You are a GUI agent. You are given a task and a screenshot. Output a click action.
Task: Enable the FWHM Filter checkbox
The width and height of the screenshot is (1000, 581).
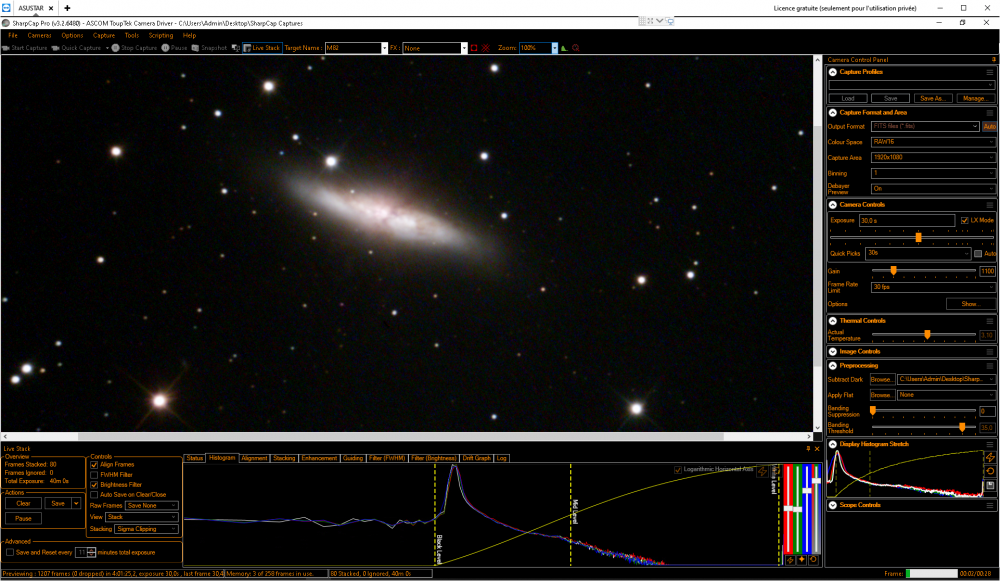point(94,475)
